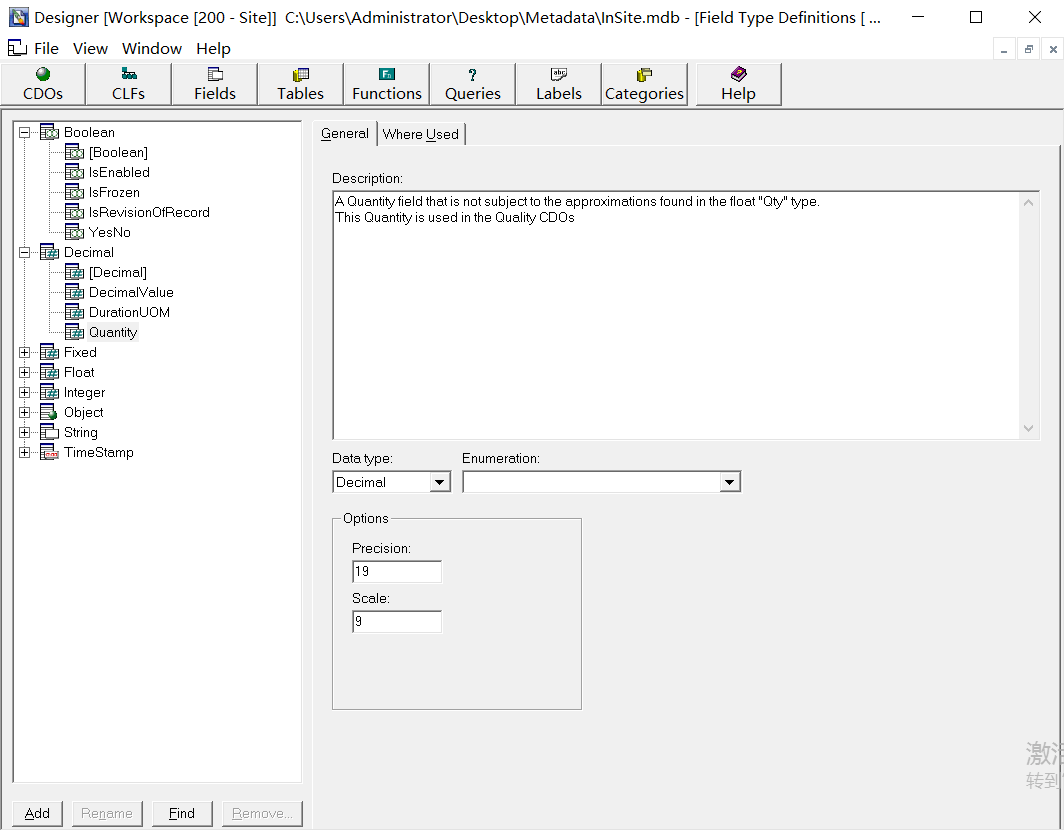
Task: Click the Add button
Action: tap(38, 813)
